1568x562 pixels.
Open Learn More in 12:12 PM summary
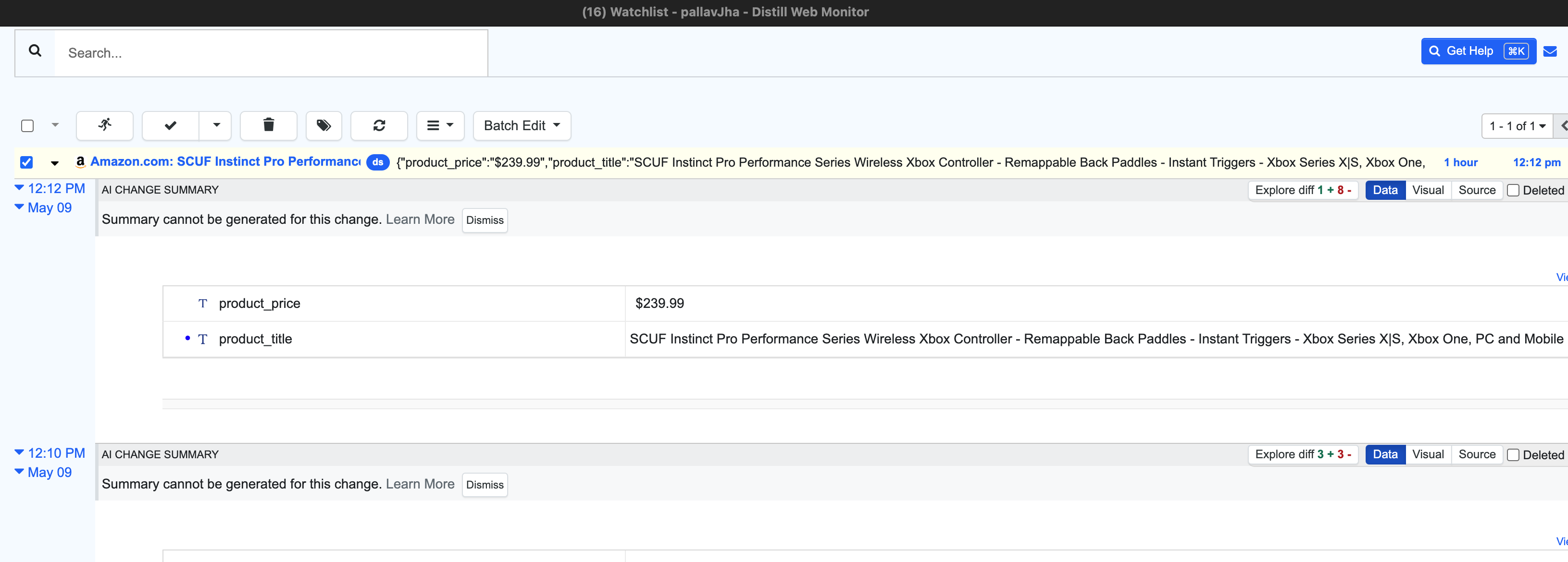(x=420, y=220)
